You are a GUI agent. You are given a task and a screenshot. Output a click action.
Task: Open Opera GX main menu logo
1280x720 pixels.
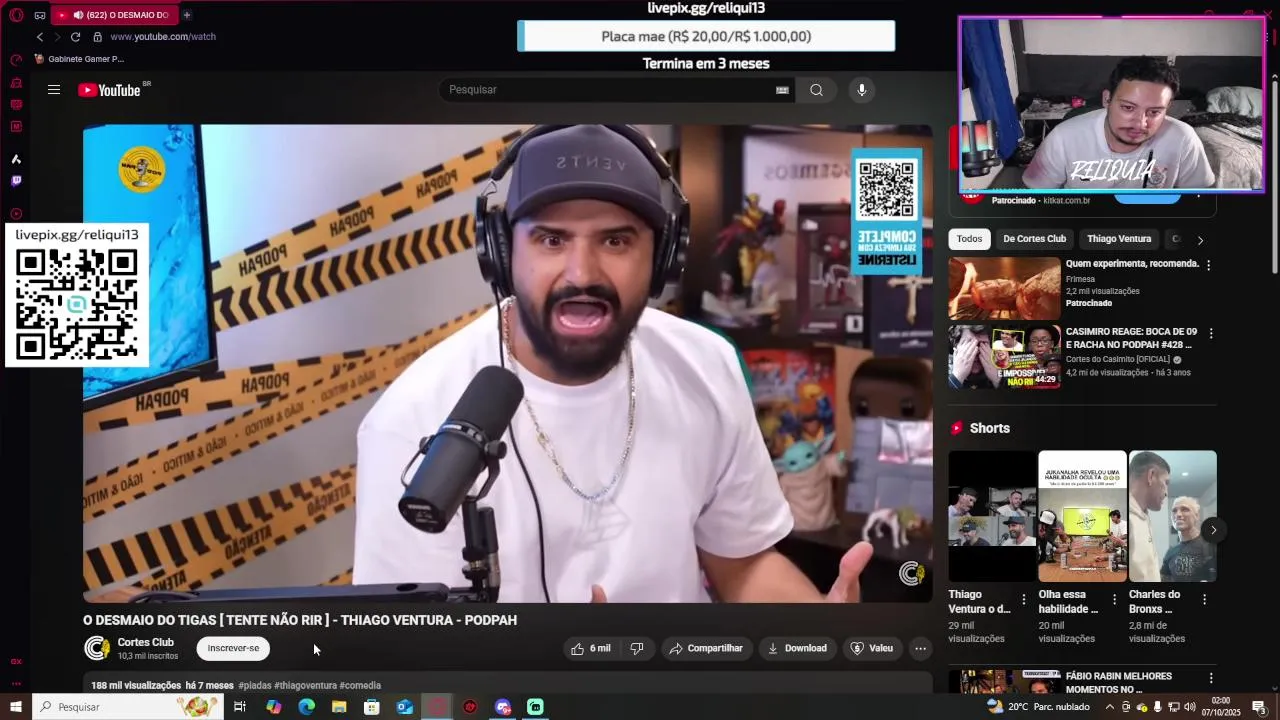(16, 15)
